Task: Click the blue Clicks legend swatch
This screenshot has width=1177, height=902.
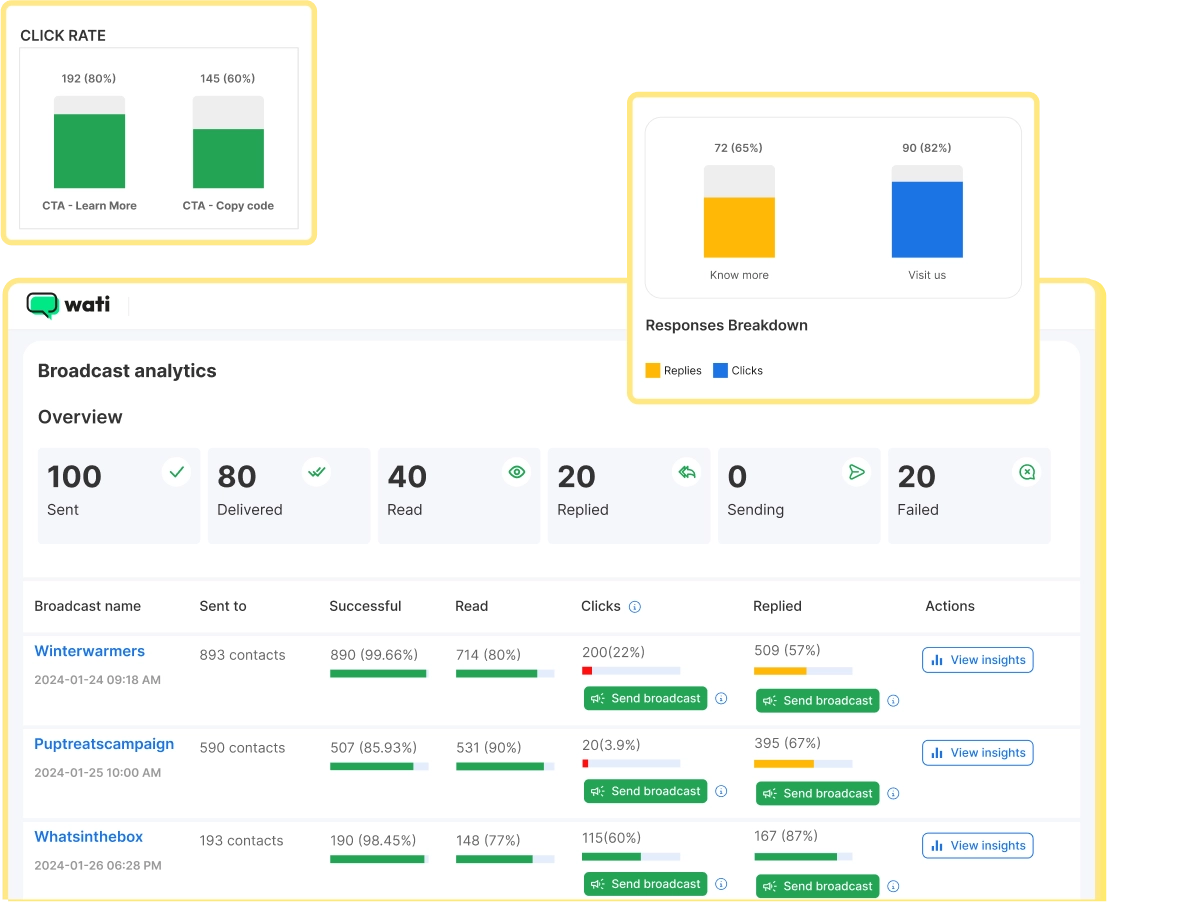Action: 720,370
